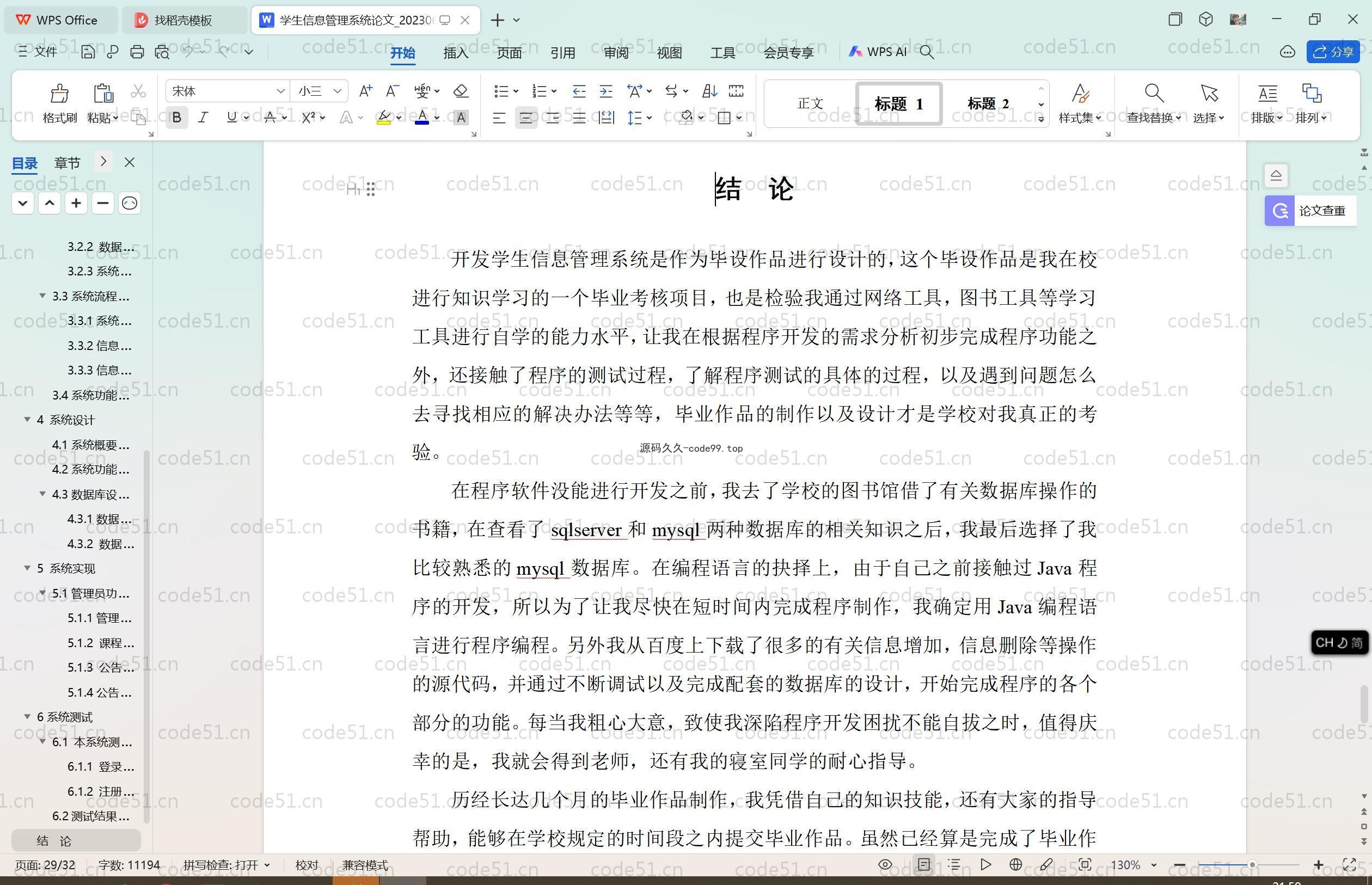Switch to the 章节 navigation tab
Screen dimensions: 1372x885
68,163
